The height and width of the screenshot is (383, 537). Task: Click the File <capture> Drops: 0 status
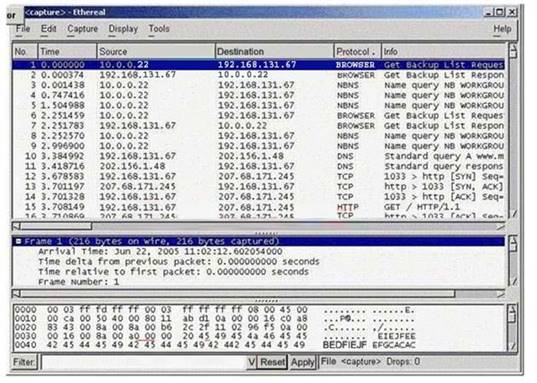tap(371, 362)
